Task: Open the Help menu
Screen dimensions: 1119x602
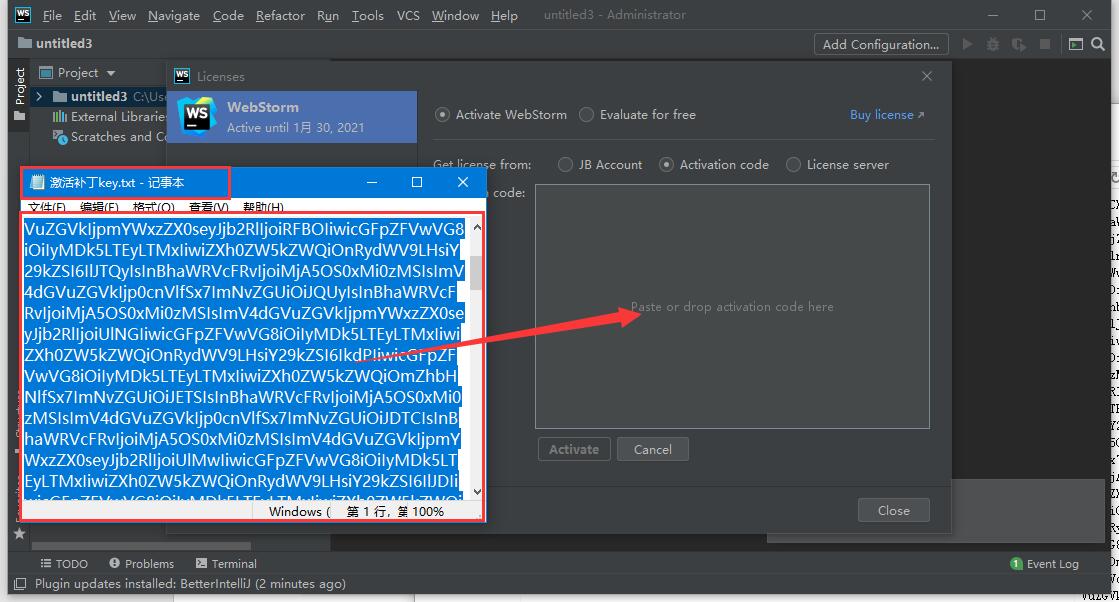Action: (x=504, y=15)
